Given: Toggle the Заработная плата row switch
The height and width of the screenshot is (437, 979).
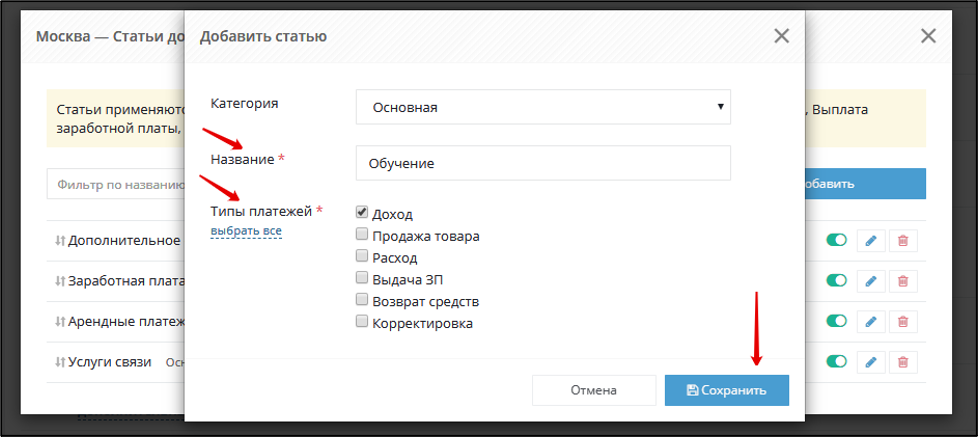Looking at the screenshot, I should click(x=837, y=280).
